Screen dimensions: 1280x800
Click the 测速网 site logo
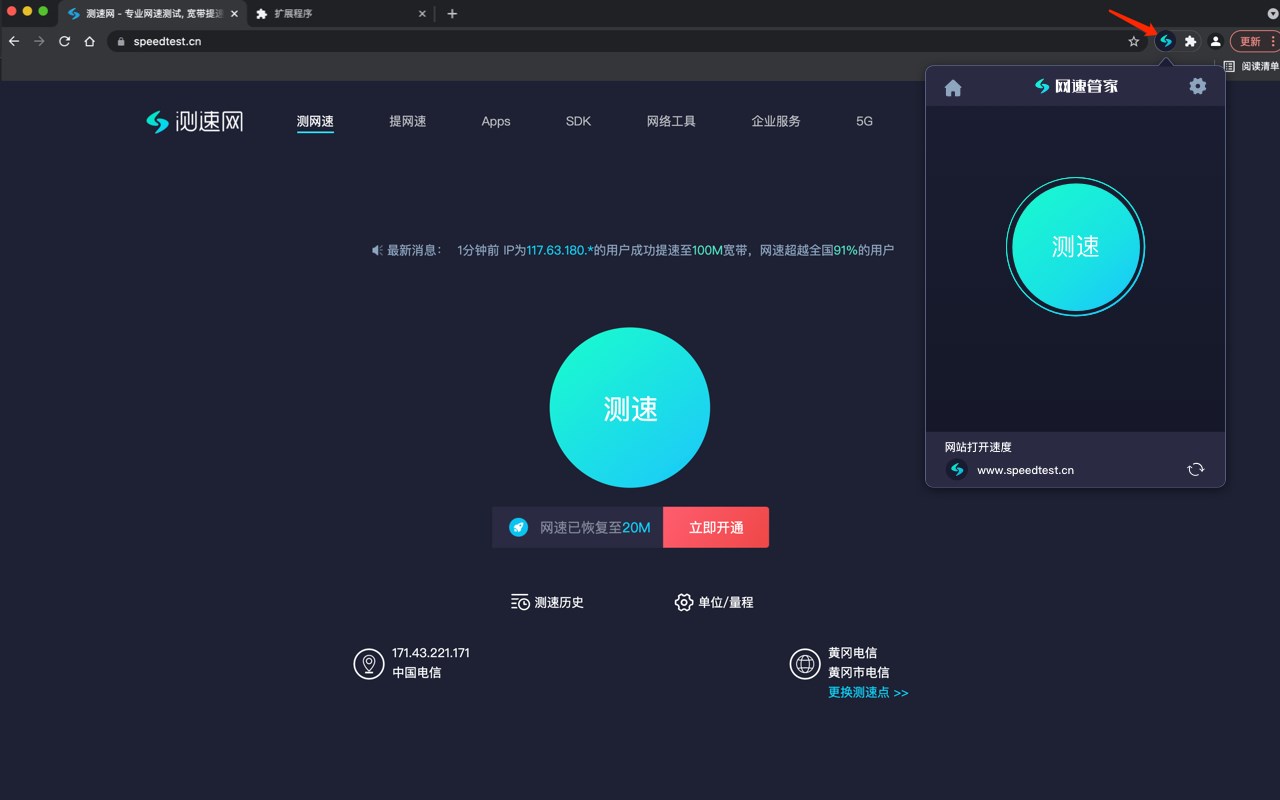(x=194, y=121)
